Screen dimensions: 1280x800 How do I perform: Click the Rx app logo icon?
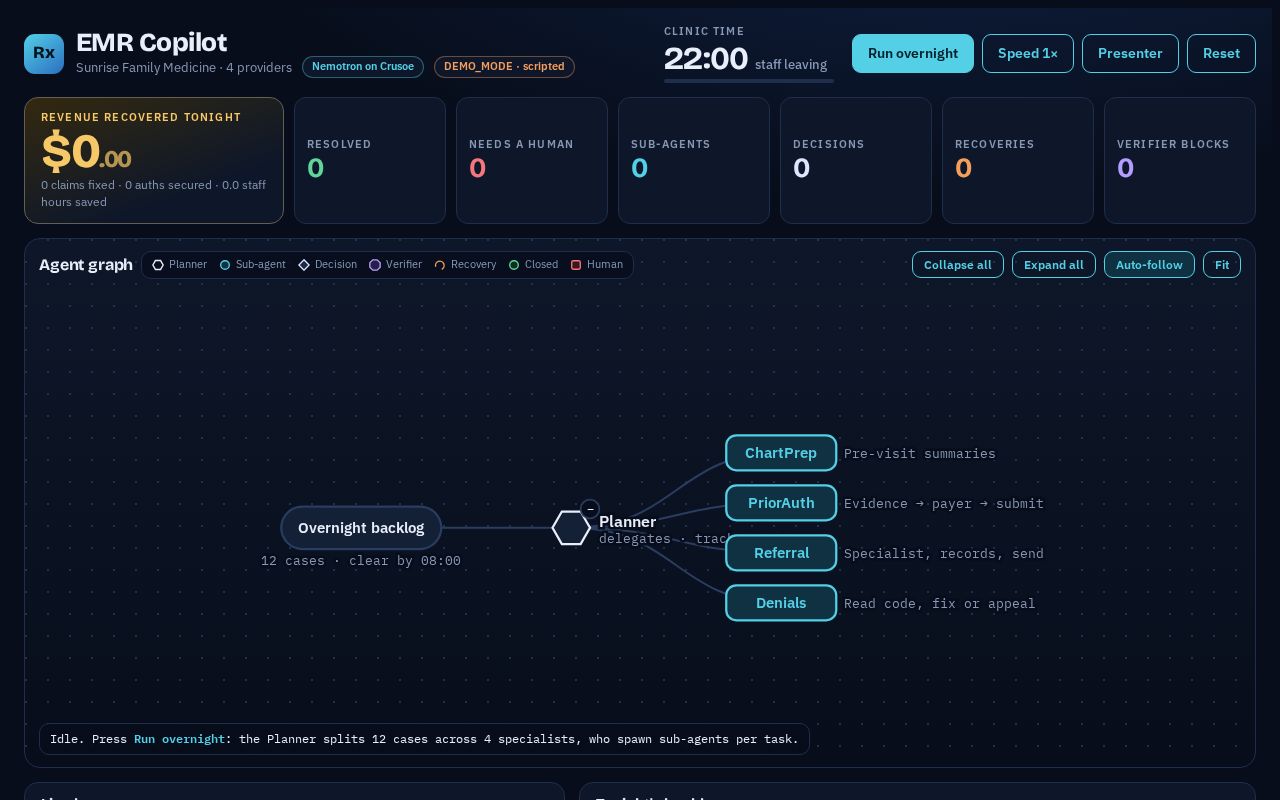(44, 53)
